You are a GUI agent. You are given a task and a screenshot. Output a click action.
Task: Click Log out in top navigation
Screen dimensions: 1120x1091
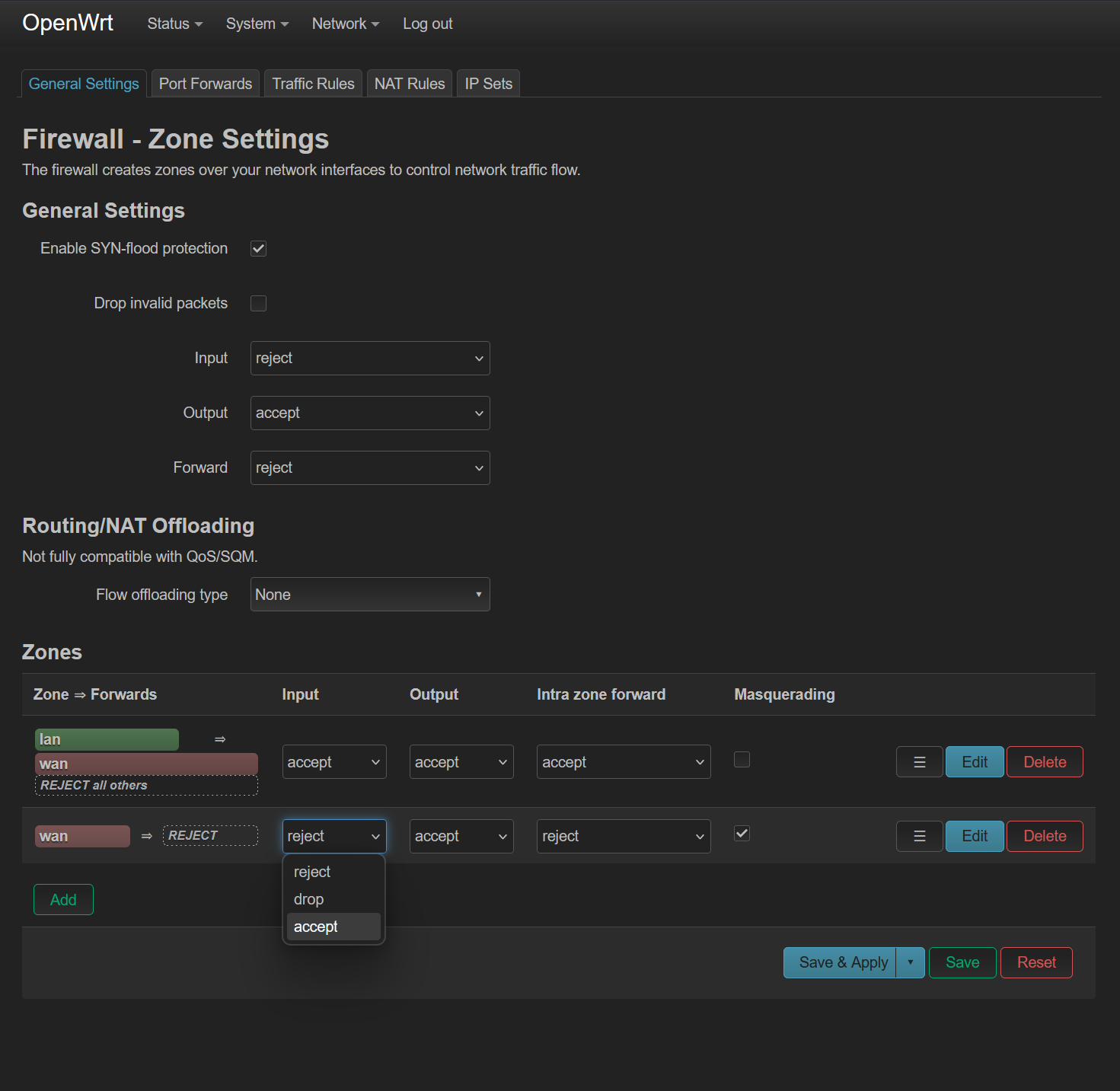click(x=428, y=24)
